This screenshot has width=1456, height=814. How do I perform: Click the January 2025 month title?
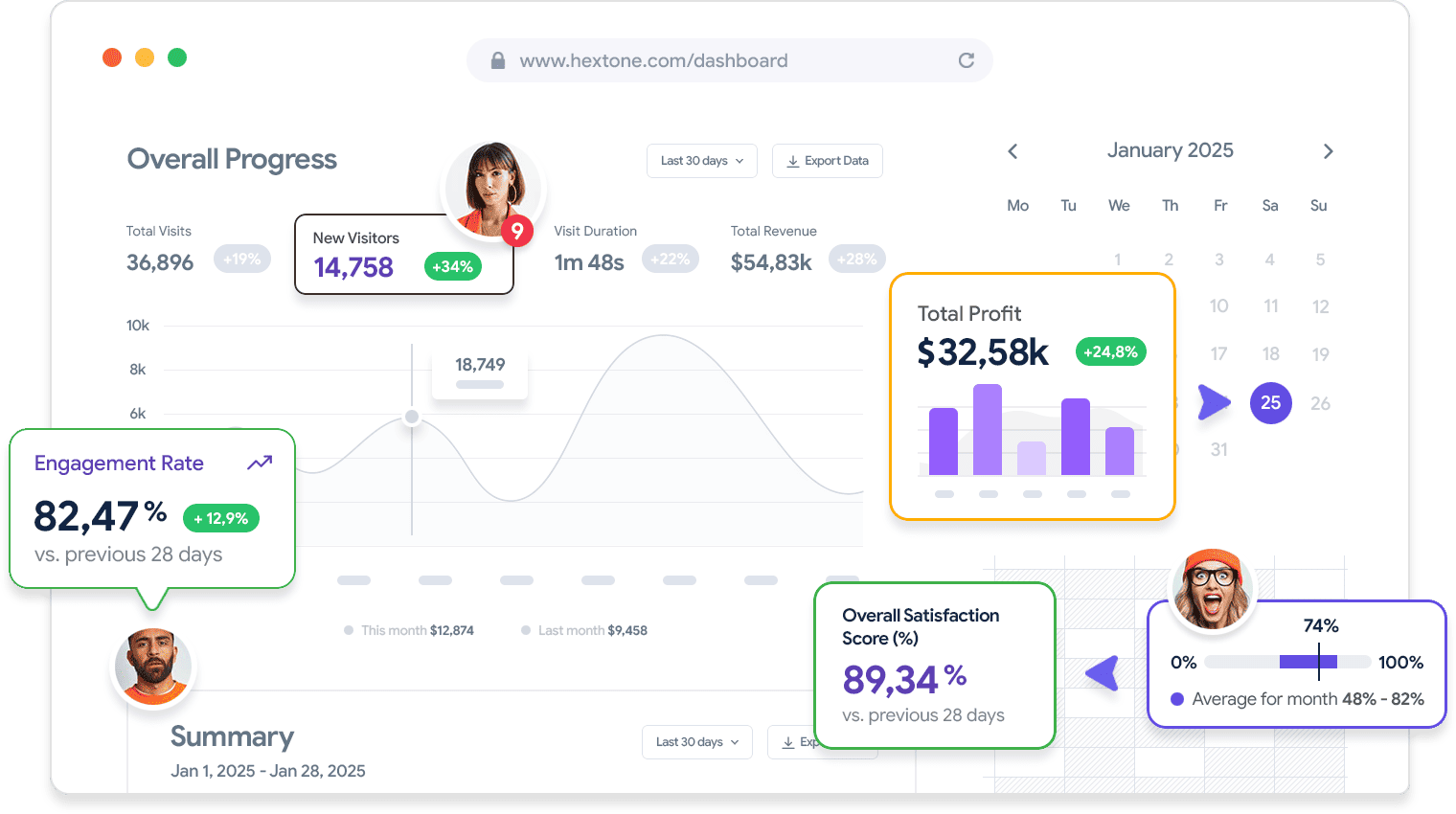1170,150
